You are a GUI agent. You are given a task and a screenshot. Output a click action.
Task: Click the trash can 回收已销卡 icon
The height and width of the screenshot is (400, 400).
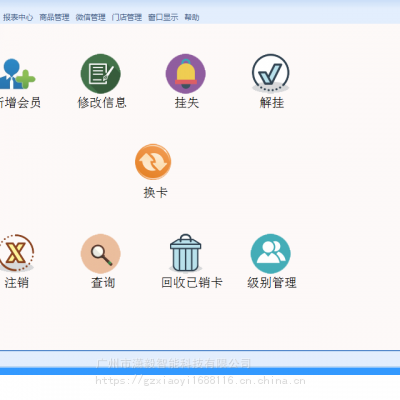pyautogui.click(x=186, y=253)
